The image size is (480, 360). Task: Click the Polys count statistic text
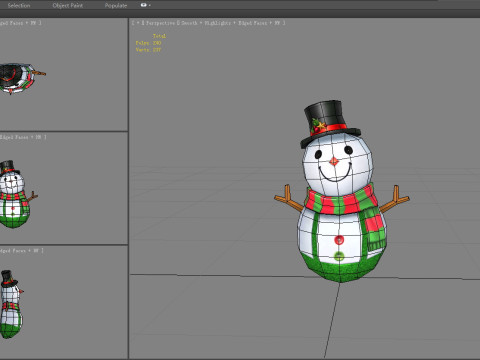[x=148, y=43]
